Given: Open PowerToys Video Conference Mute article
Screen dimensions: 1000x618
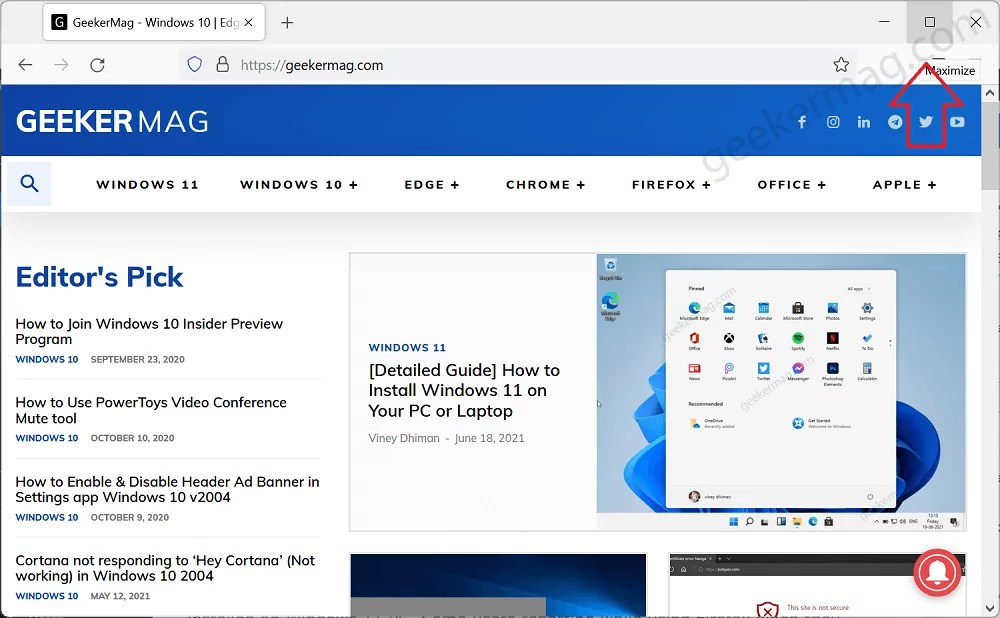Looking at the screenshot, I should 151,410.
